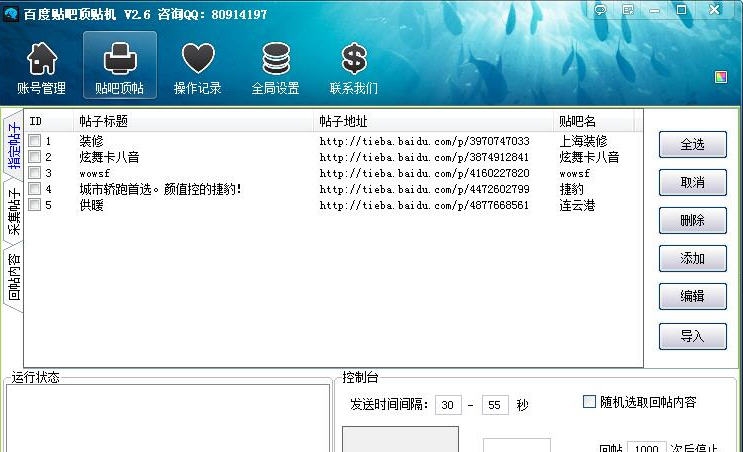Sort by the 帖子标题 column header
The height and width of the screenshot is (452, 743).
[193, 121]
